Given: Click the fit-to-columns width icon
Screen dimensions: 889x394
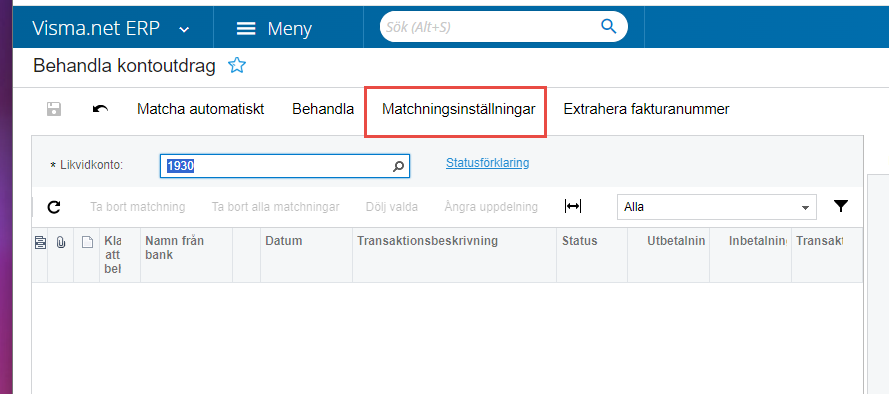Looking at the screenshot, I should [573, 207].
